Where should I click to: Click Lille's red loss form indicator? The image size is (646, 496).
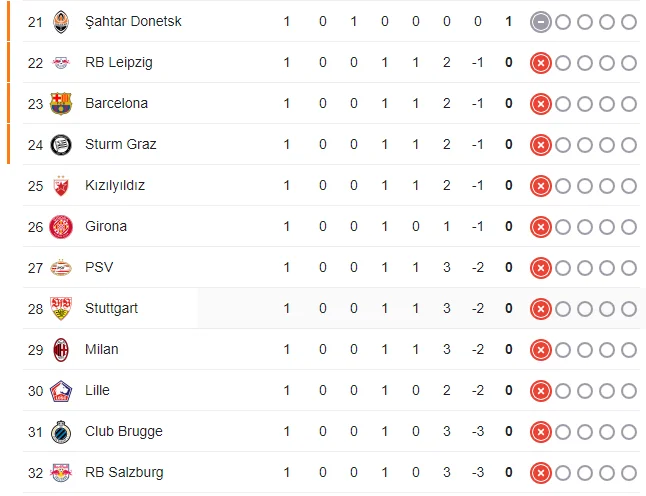coord(540,390)
